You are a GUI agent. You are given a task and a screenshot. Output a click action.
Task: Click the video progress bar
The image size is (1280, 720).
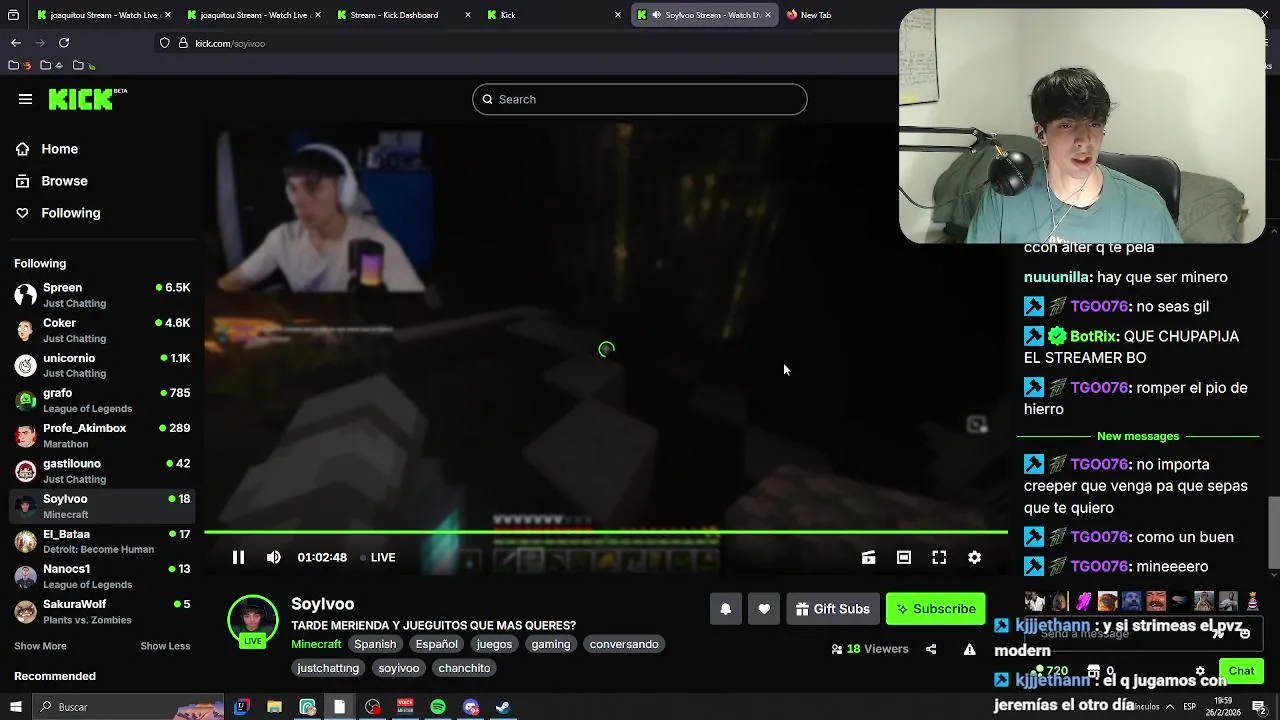click(x=606, y=532)
